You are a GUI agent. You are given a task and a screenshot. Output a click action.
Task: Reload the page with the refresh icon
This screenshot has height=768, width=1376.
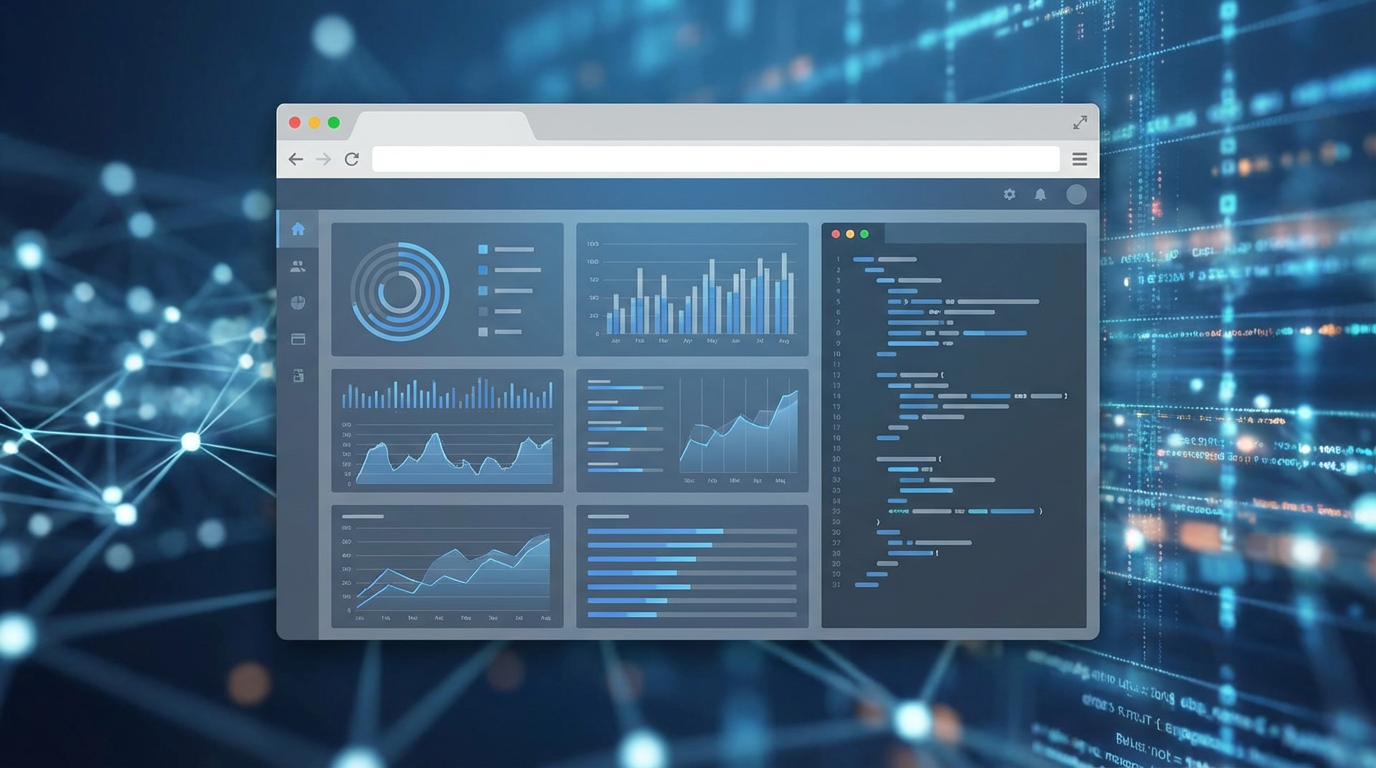[352, 159]
